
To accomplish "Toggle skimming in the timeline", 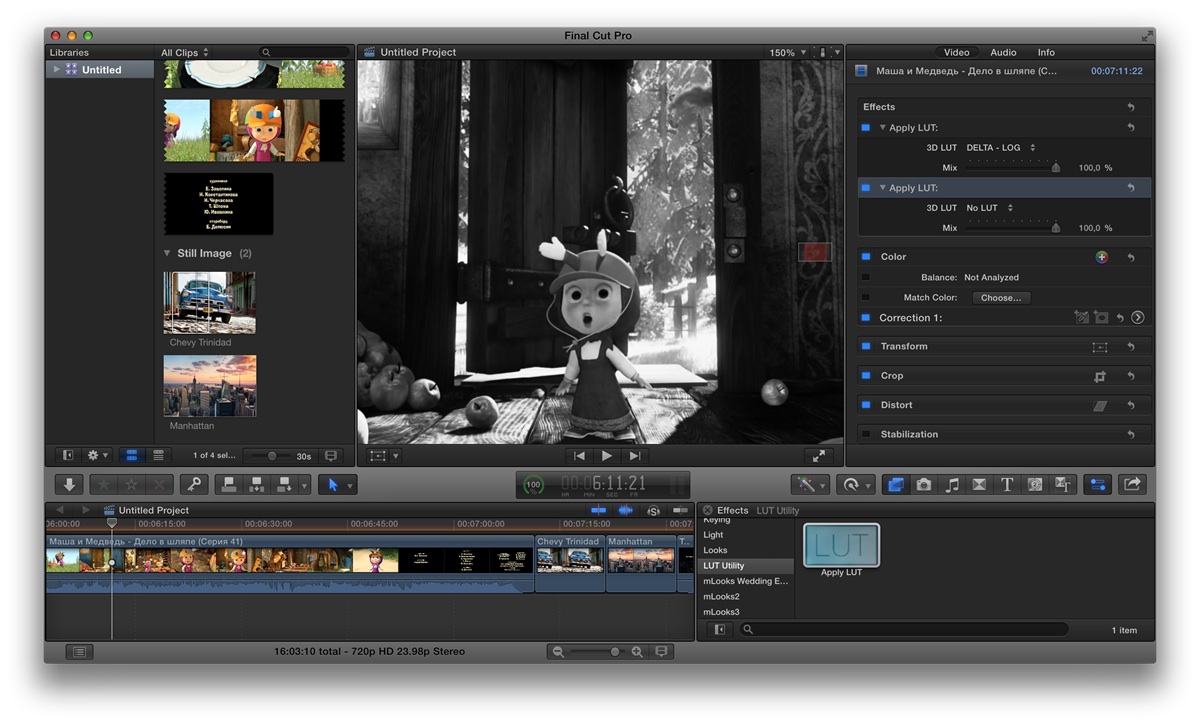I will tap(599, 510).
